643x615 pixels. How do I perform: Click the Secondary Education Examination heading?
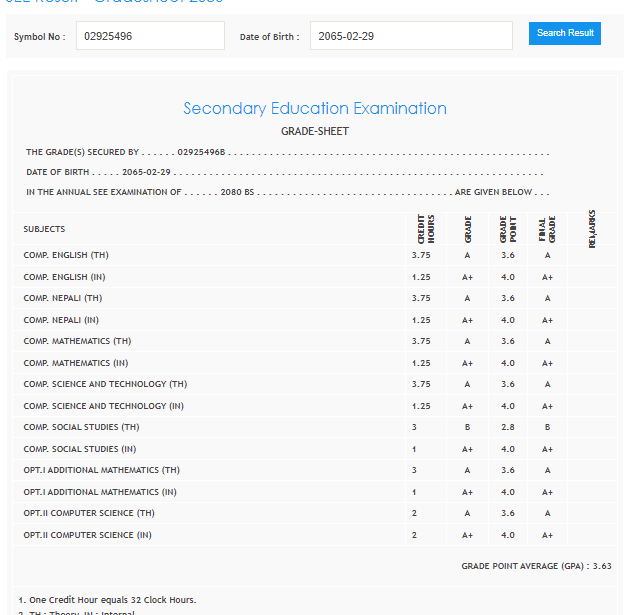coord(315,108)
